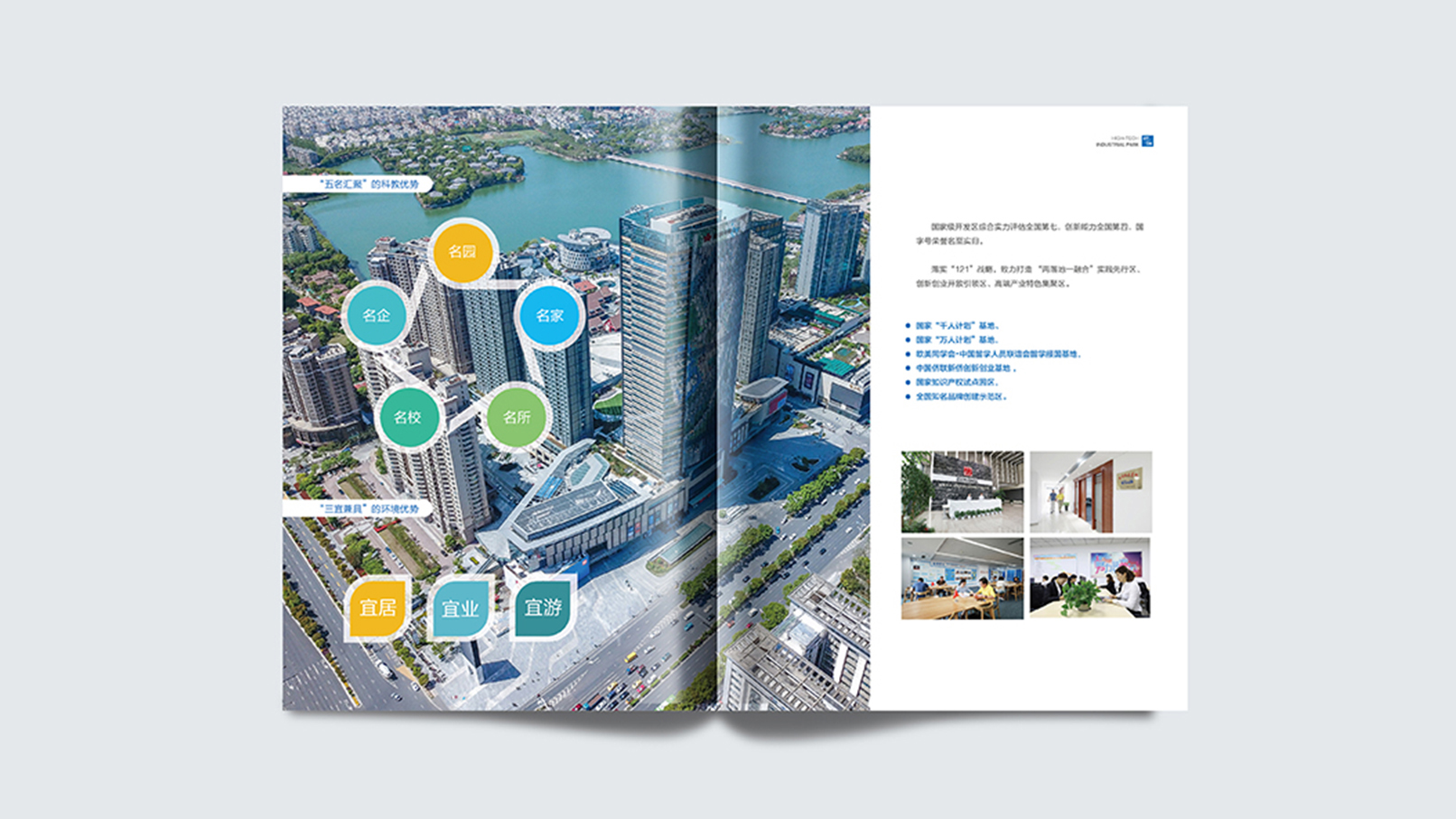
Task: Click the light blue 宜业 leaf badge
Action: pos(460,609)
